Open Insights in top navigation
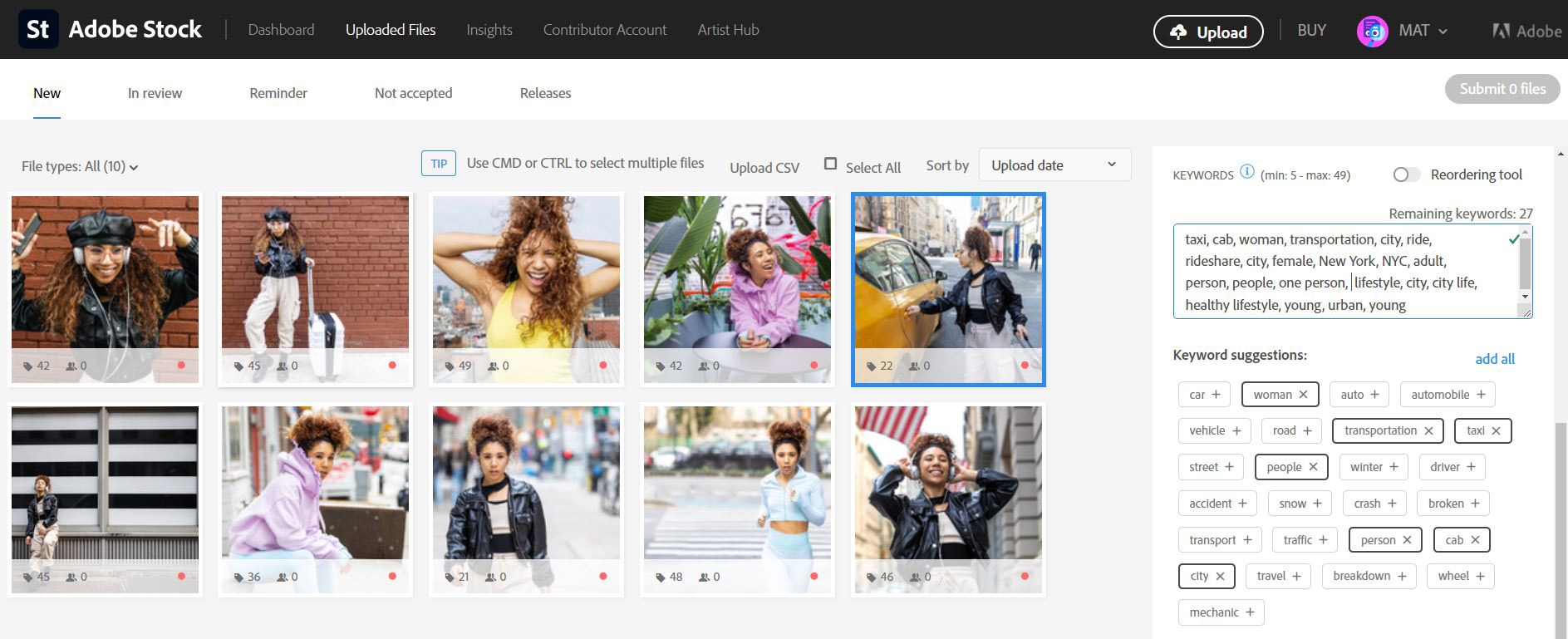This screenshot has height=639, width=1568. tap(489, 30)
